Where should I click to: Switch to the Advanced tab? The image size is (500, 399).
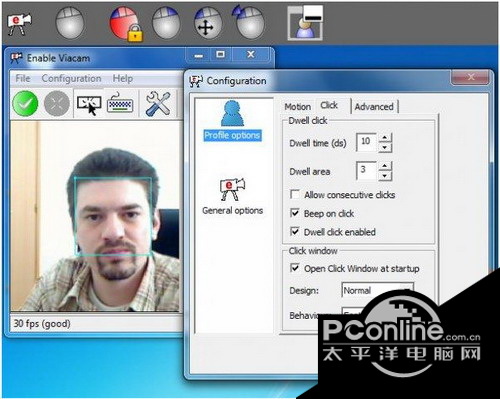coord(374,107)
